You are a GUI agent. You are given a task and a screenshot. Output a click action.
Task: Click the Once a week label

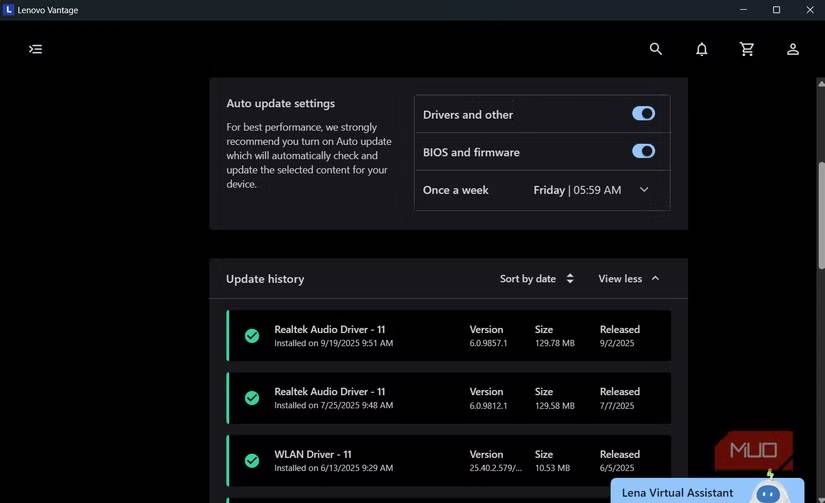(x=456, y=190)
